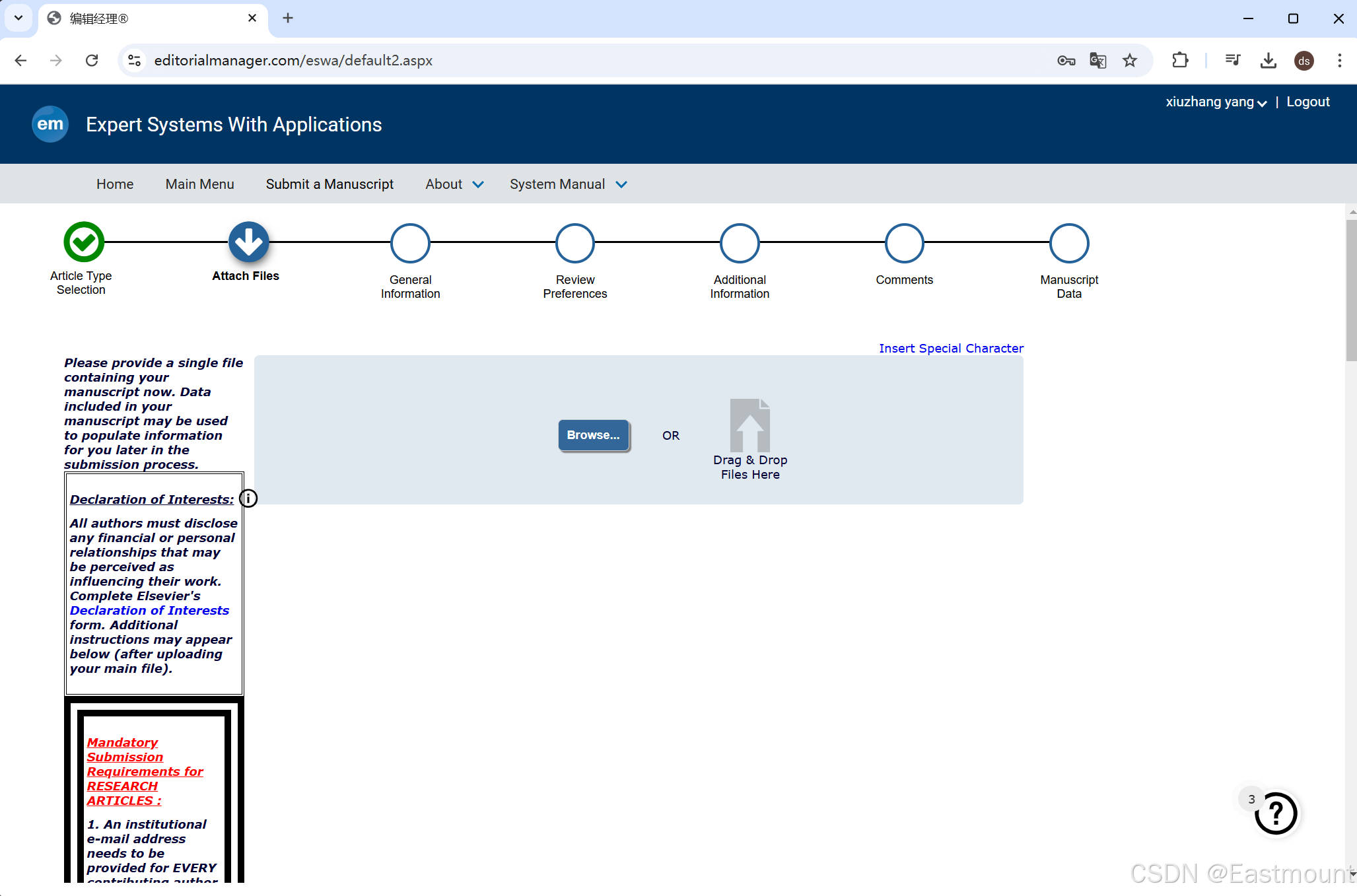The width and height of the screenshot is (1357, 896).
Task: Click the Declaration of Interests info icon
Action: click(248, 499)
